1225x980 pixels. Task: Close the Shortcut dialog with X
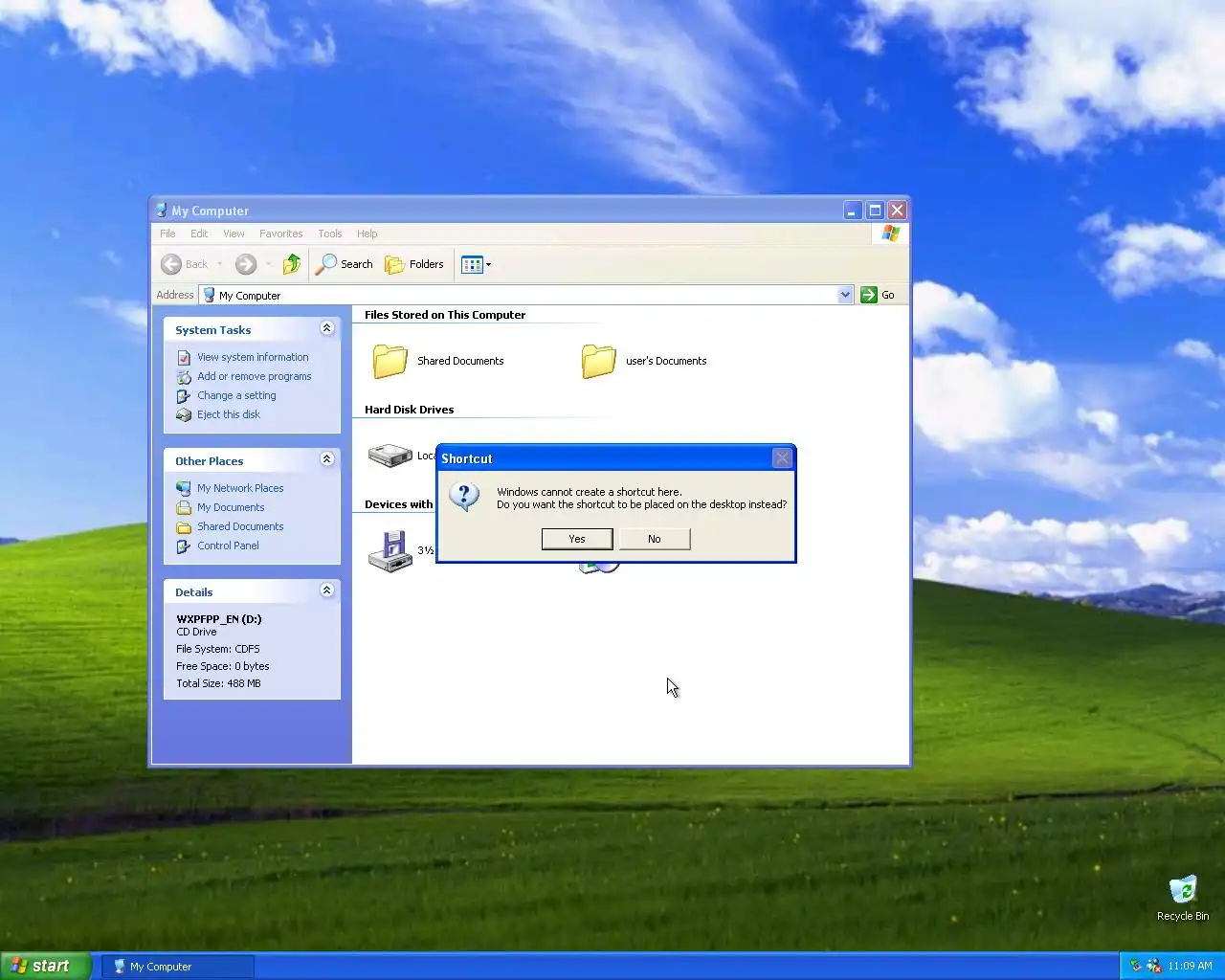(782, 458)
